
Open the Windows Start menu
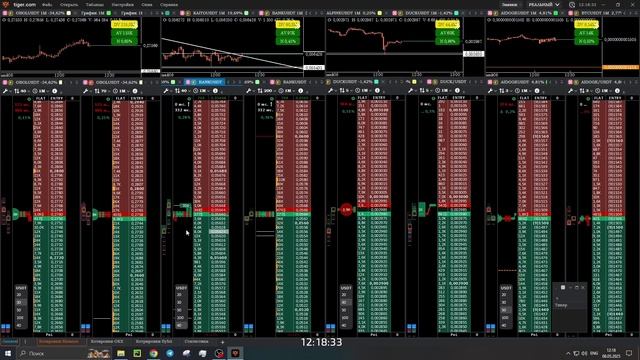pos(7,353)
